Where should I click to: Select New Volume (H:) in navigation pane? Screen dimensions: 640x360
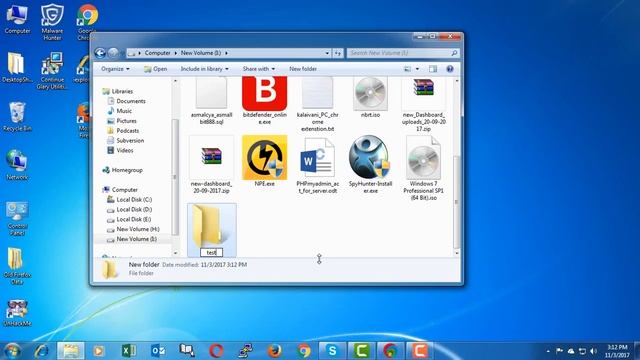point(138,229)
